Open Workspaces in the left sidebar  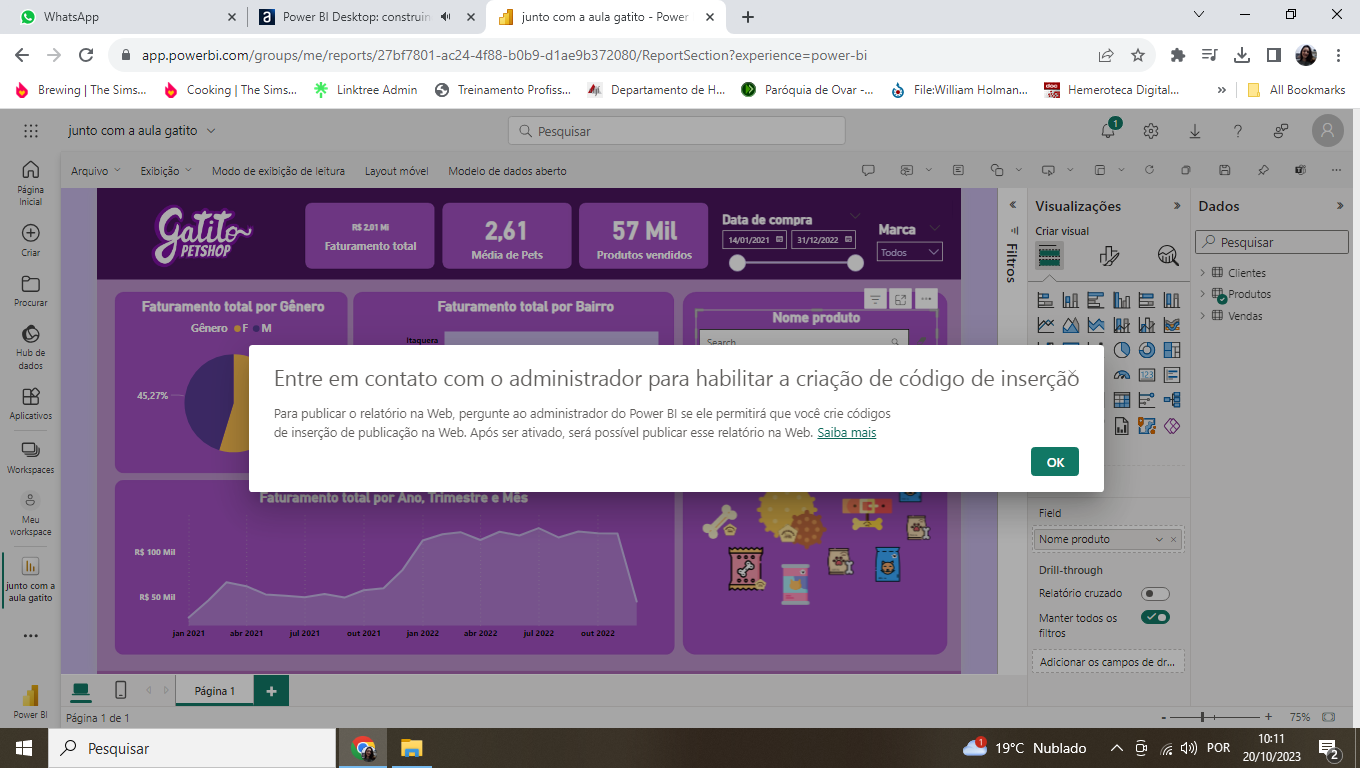tap(31, 458)
